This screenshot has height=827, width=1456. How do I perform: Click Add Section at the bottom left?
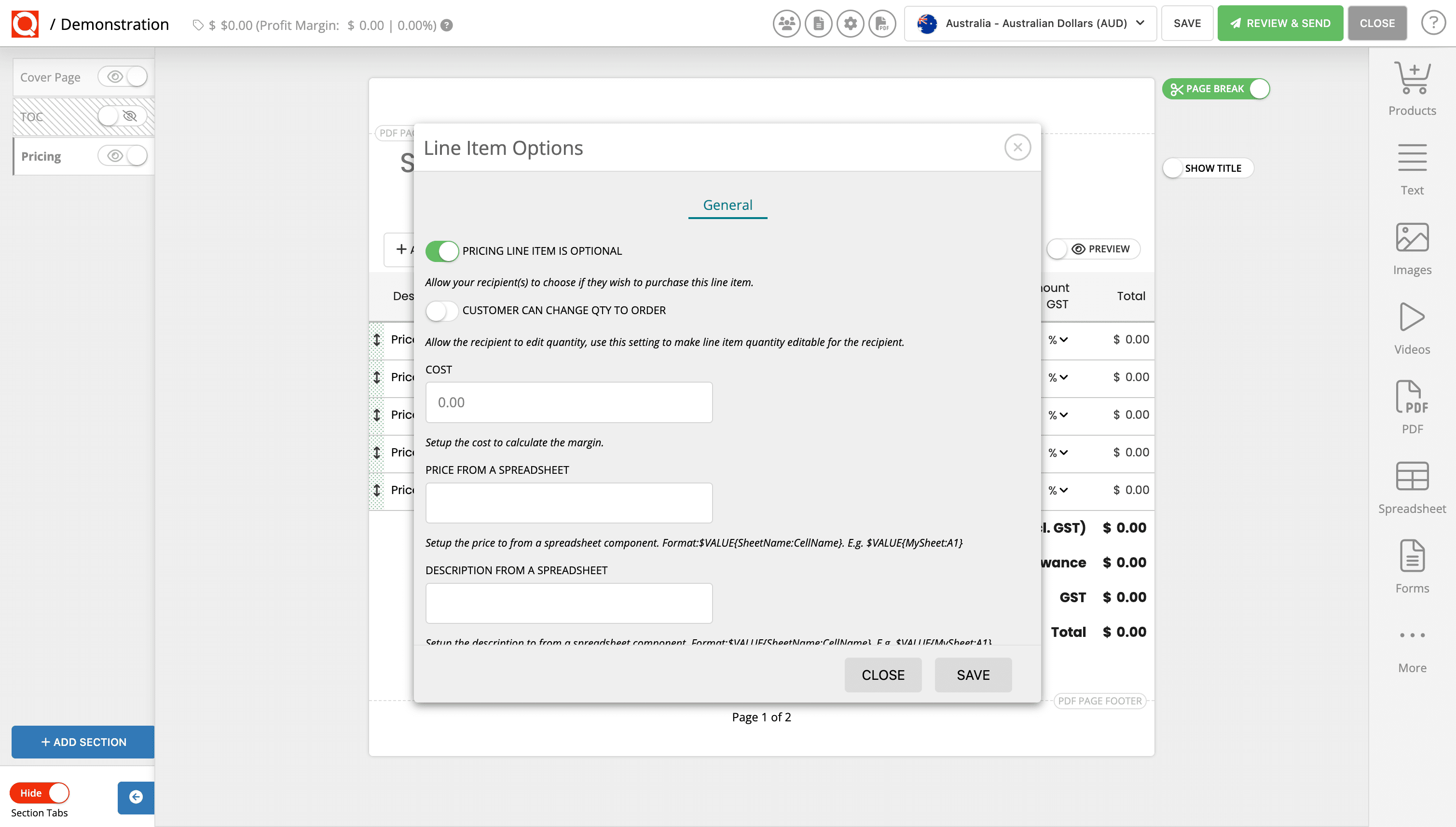pos(82,742)
